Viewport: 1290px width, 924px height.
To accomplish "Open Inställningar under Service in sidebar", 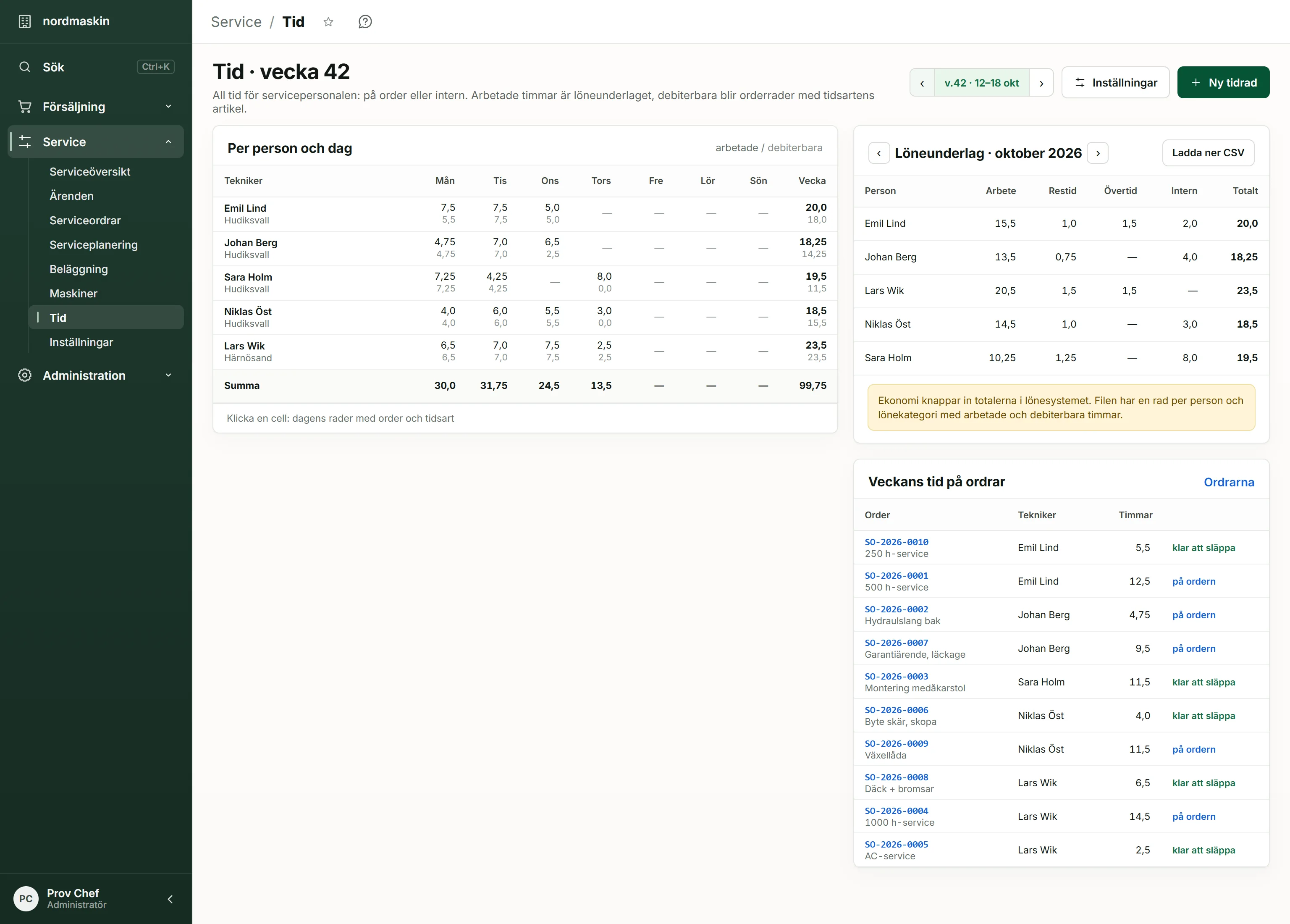I will (106, 343).
